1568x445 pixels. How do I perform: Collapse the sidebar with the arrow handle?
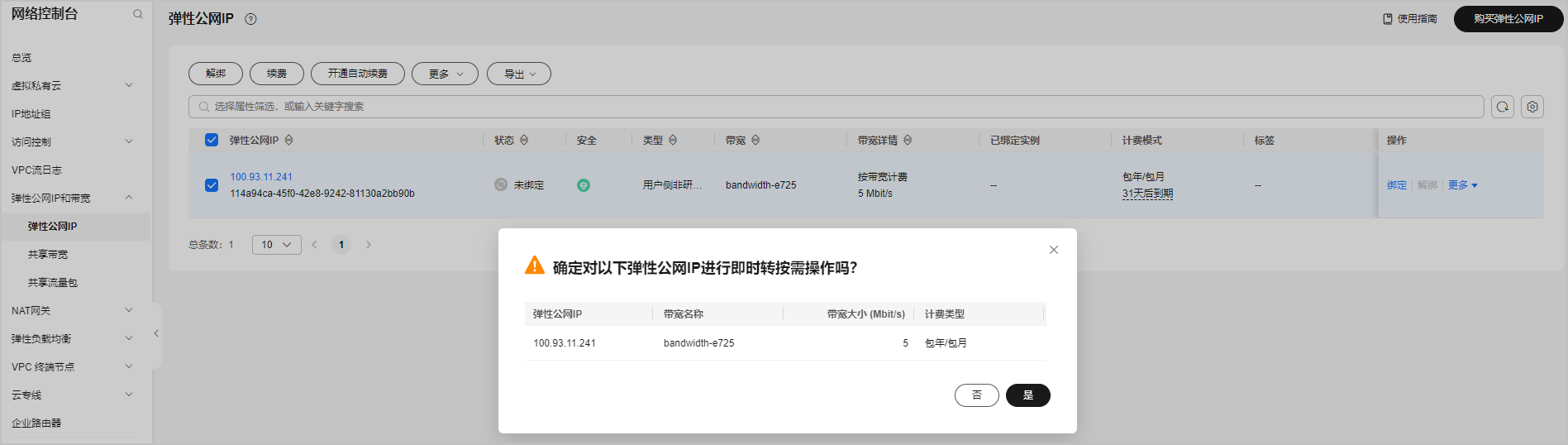156,334
